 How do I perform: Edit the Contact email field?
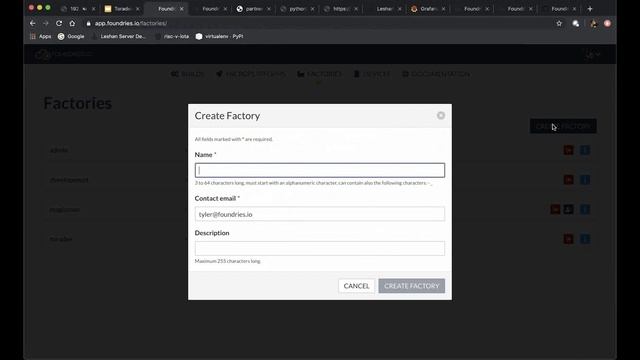click(x=320, y=214)
